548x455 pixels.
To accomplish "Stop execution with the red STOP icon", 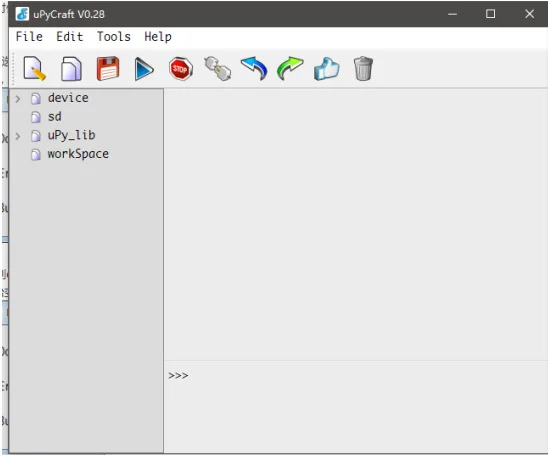I will point(181,69).
